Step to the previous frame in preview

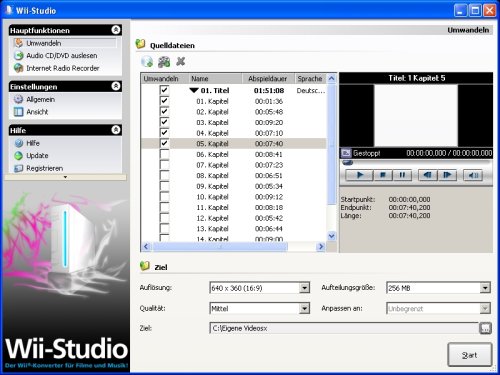[x=427, y=175]
